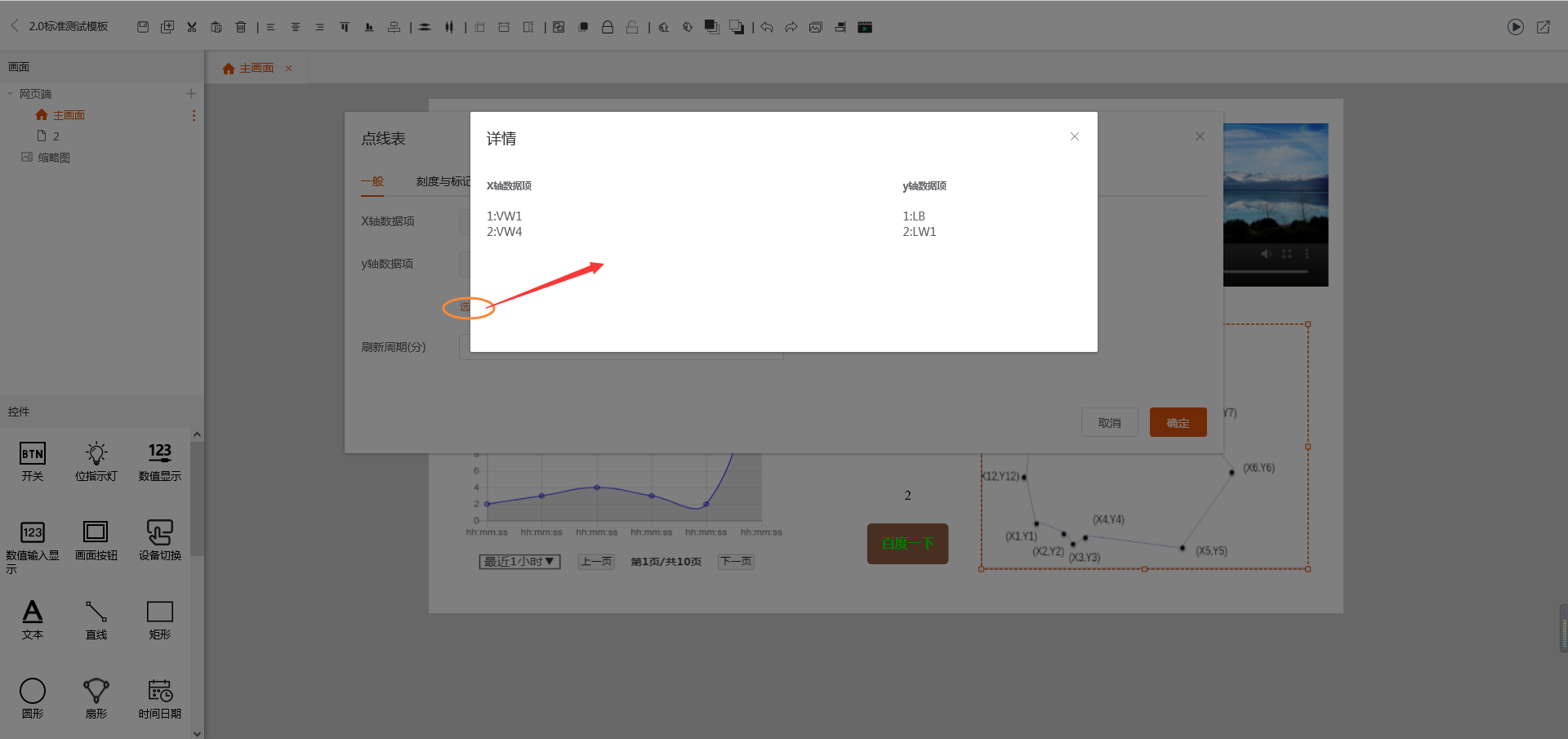Screen dimensions: 1568x739
Task: Click the 百度一下 button on canvas
Action: click(x=907, y=543)
